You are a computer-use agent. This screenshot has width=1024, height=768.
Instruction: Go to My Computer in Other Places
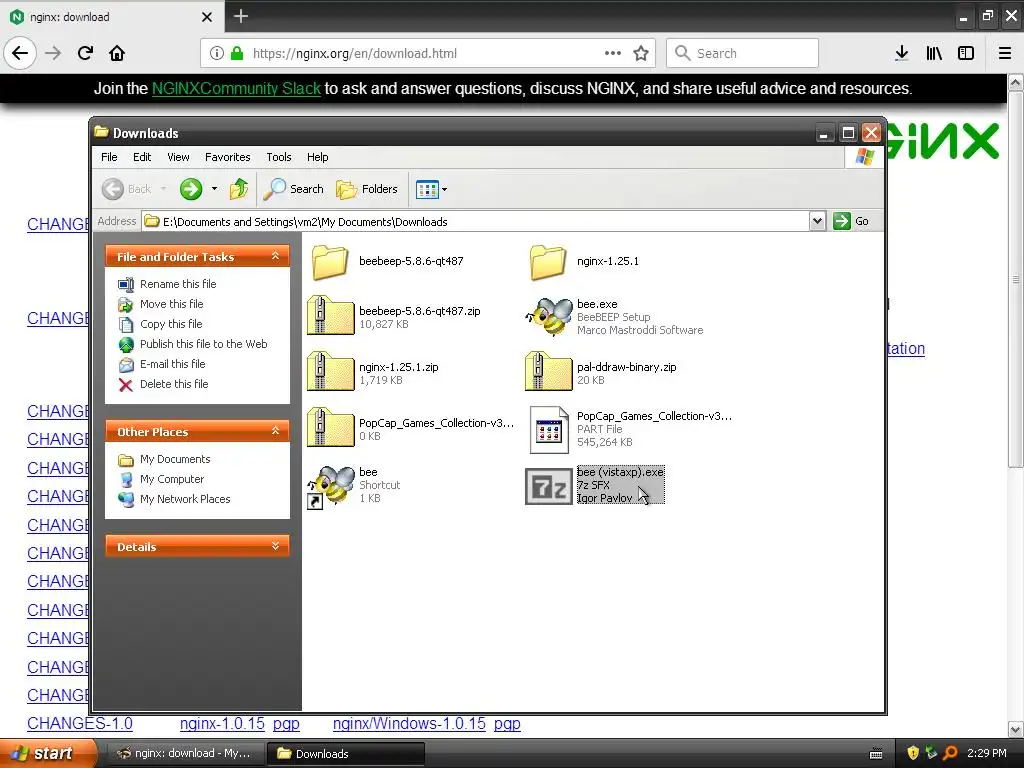tap(172, 479)
